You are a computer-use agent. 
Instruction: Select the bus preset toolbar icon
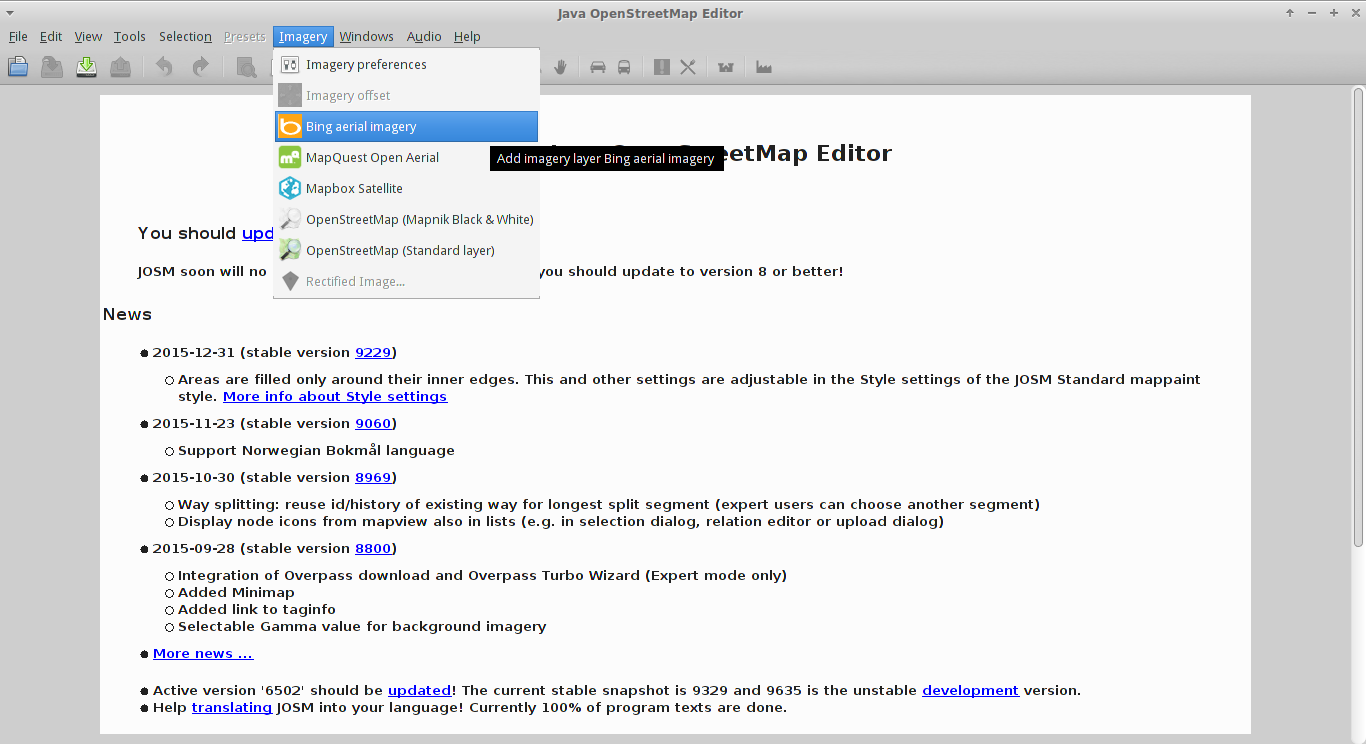coord(624,67)
